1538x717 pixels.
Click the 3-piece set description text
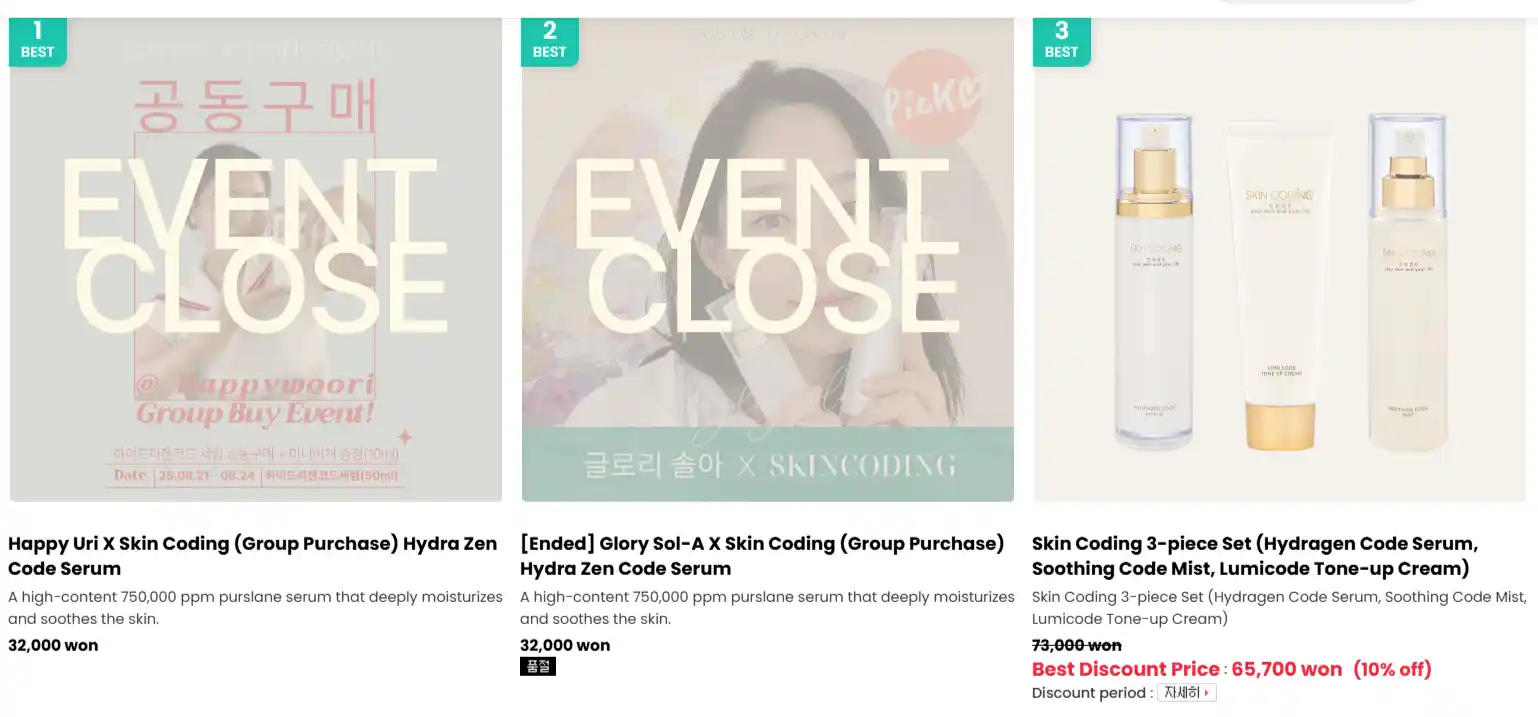(x=1278, y=608)
